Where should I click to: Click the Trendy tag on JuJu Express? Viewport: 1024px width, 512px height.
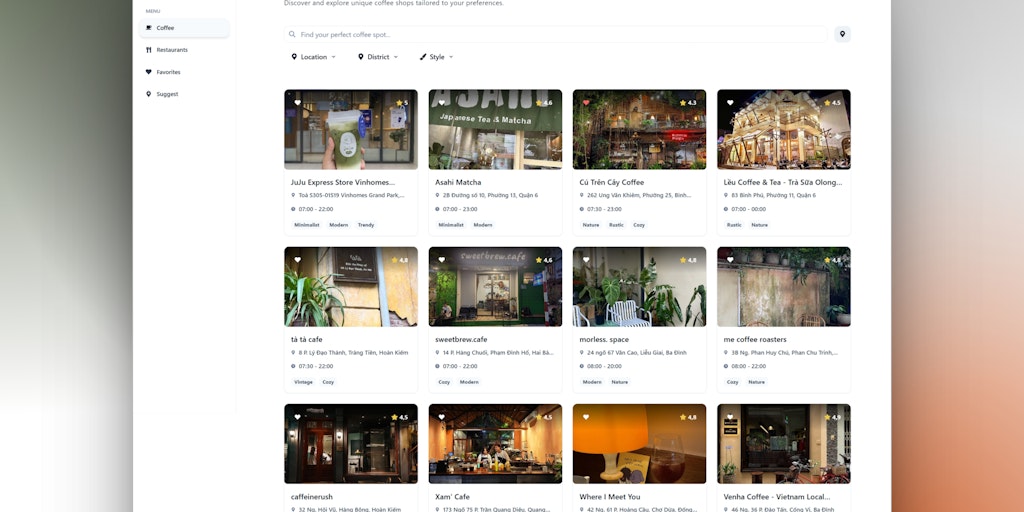[366, 225]
